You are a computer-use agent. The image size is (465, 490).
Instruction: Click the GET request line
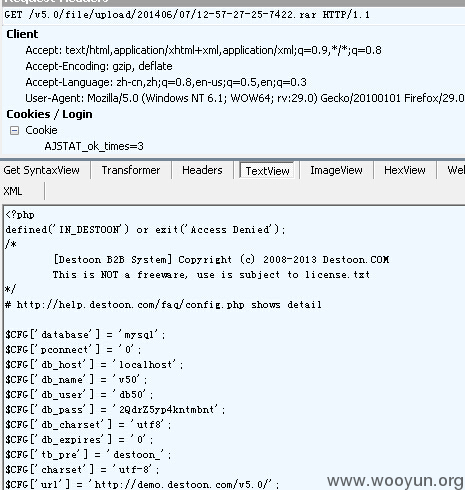click(x=187, y=15)
